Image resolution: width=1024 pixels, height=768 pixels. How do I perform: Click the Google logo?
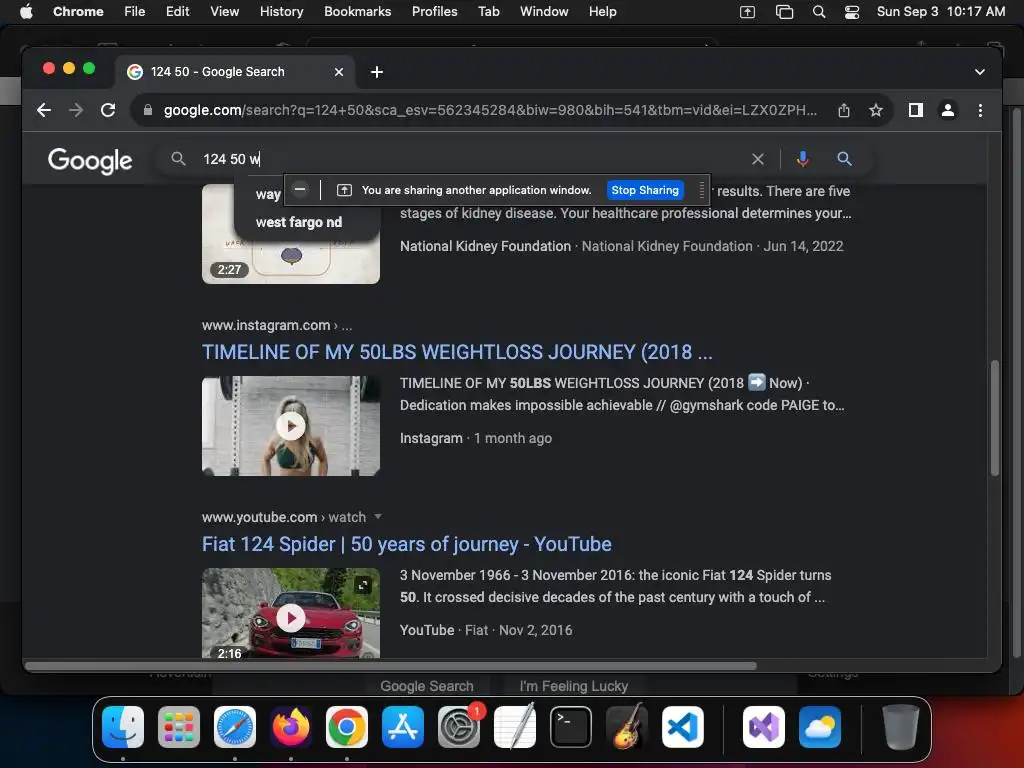pyautogui.click(x=90, y=161)
